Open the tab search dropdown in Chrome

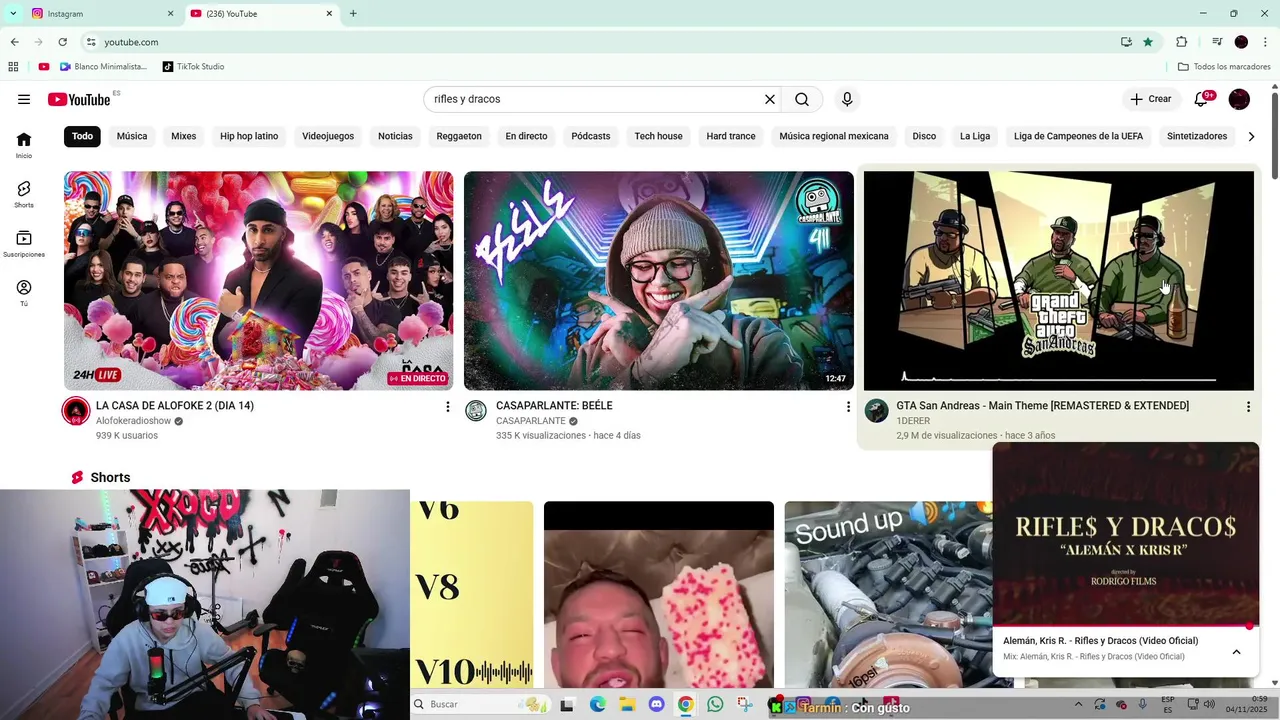click(13, 13)
